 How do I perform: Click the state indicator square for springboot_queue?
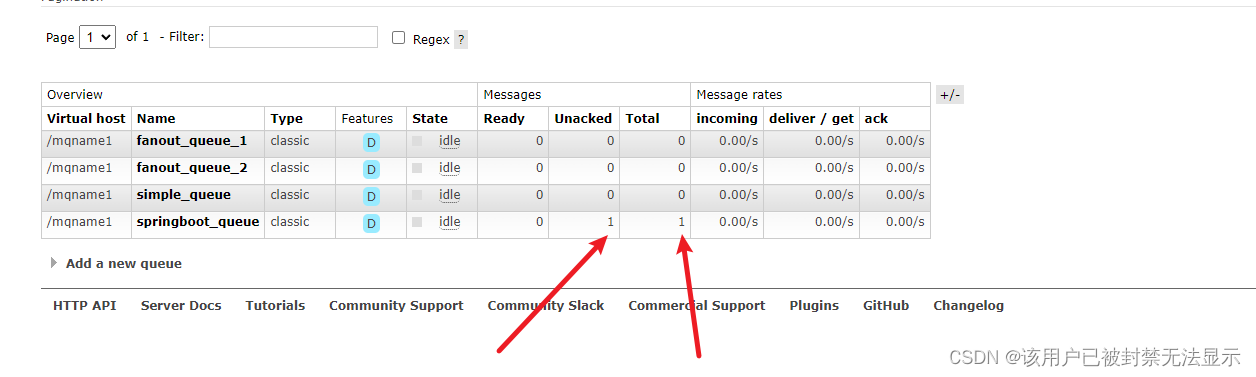coord(417,222)
